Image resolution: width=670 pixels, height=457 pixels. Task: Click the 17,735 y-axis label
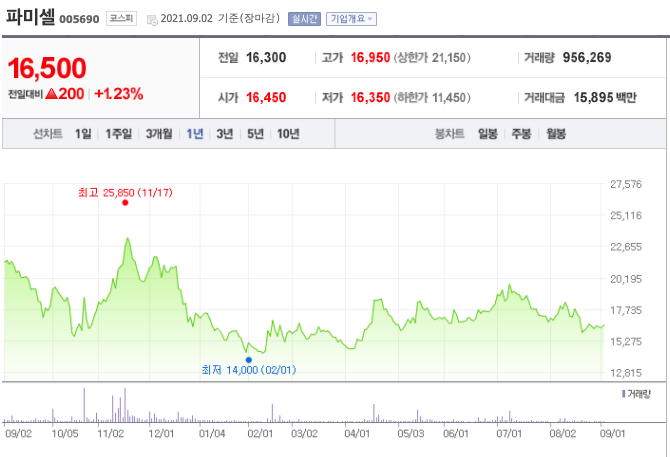tap(626, 310)
